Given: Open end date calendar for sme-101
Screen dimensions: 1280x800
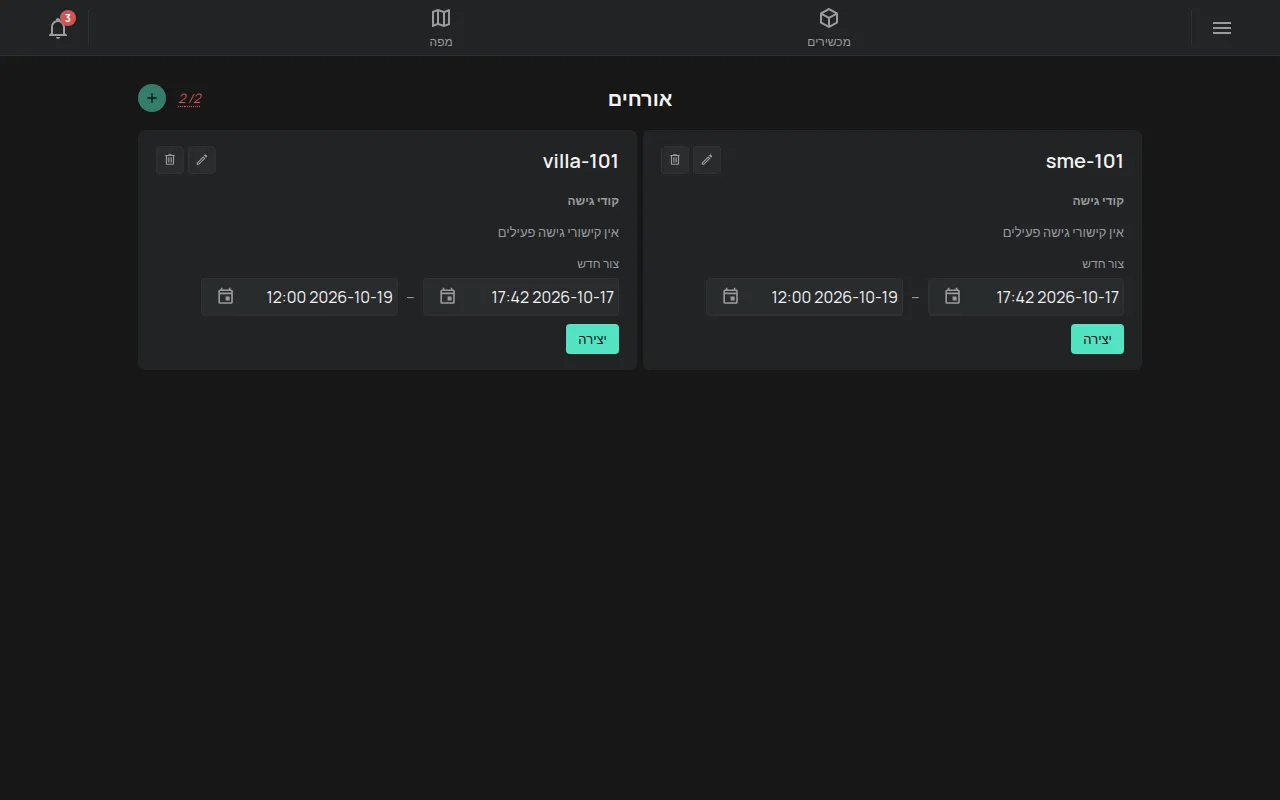Looking at the screenshot, I should click(x=730, y=296).
